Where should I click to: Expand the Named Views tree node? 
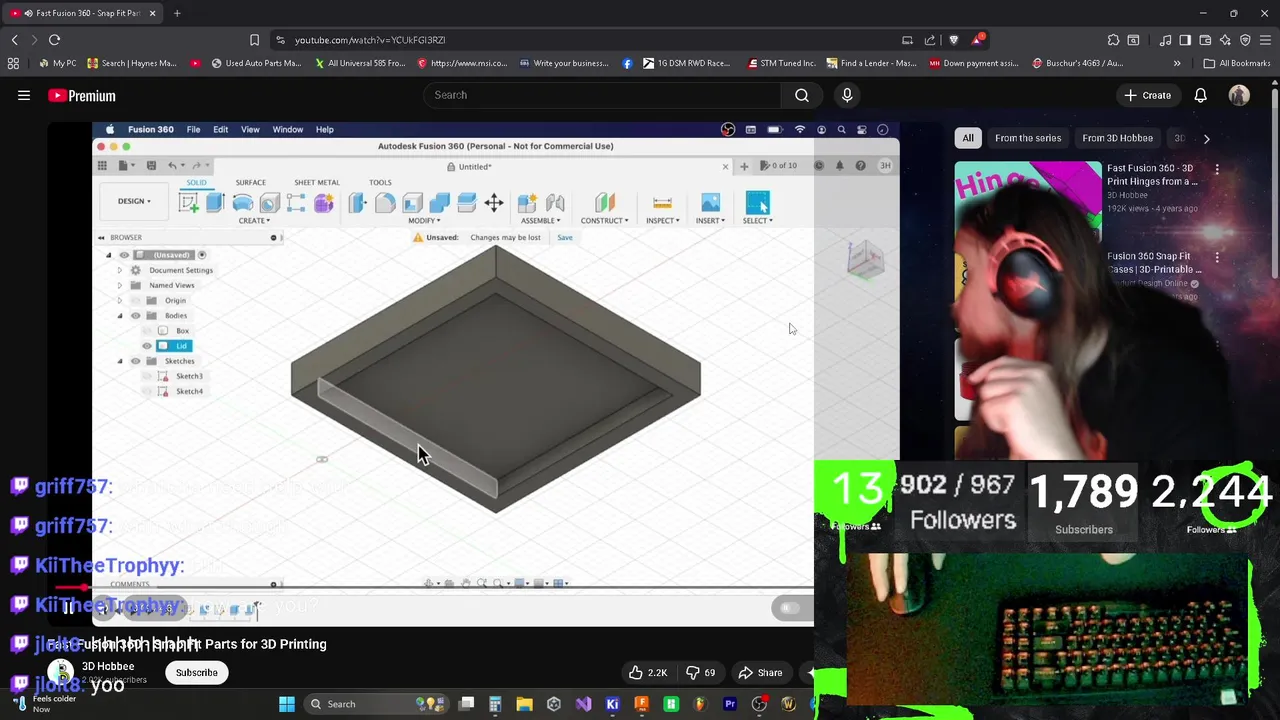(x=120, y=285)
